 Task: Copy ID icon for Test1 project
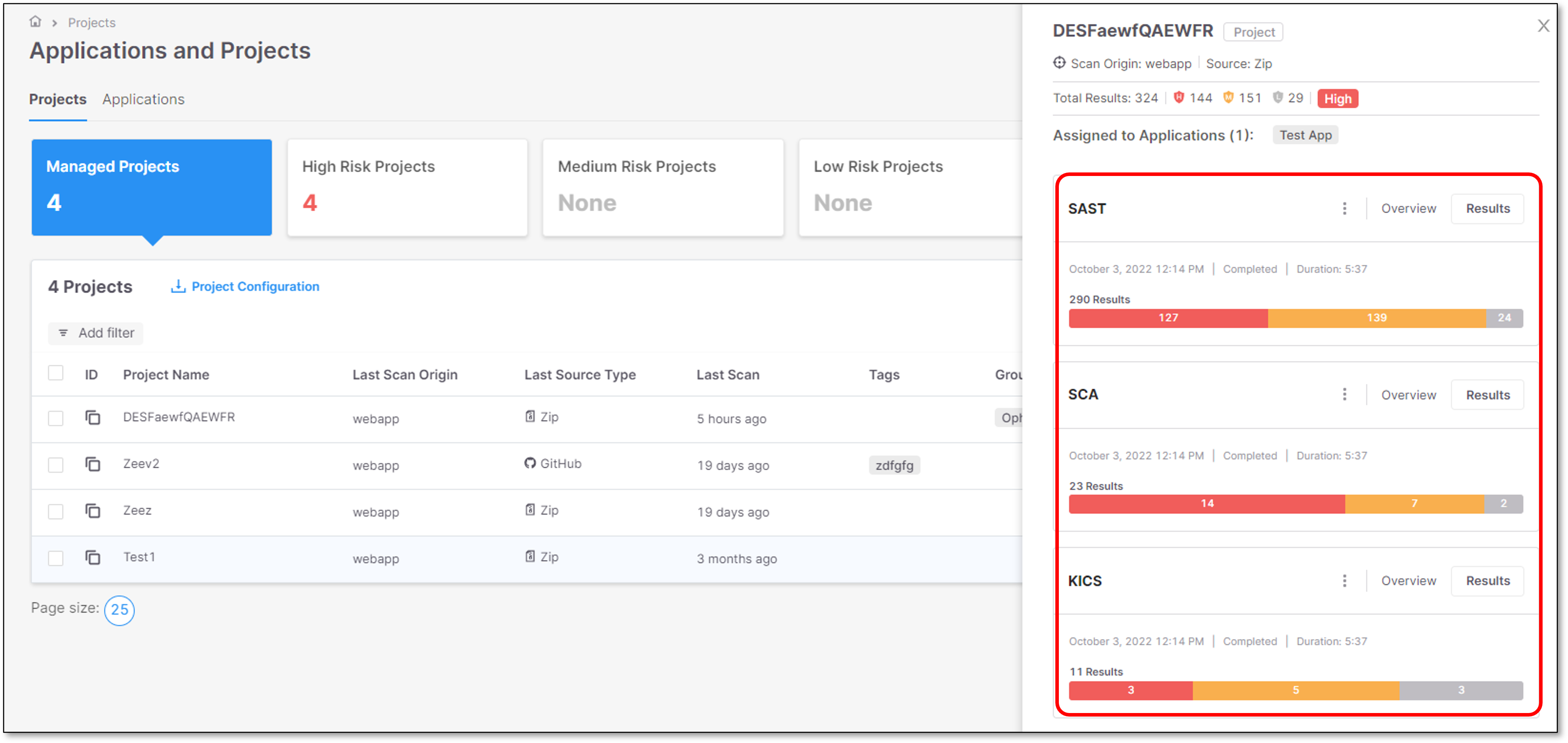[x=92, y=558]
